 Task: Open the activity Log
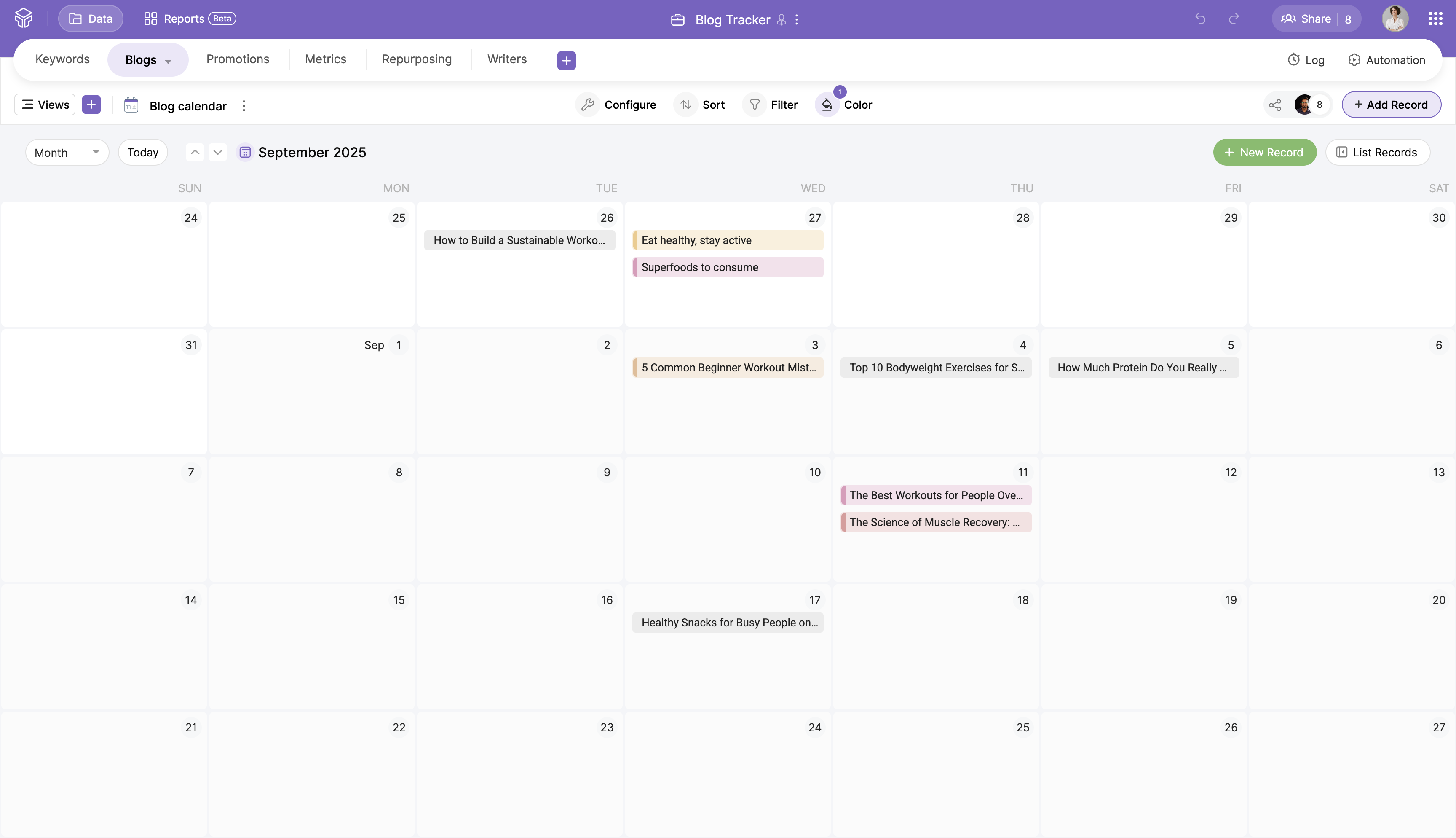coord(1306,60)
